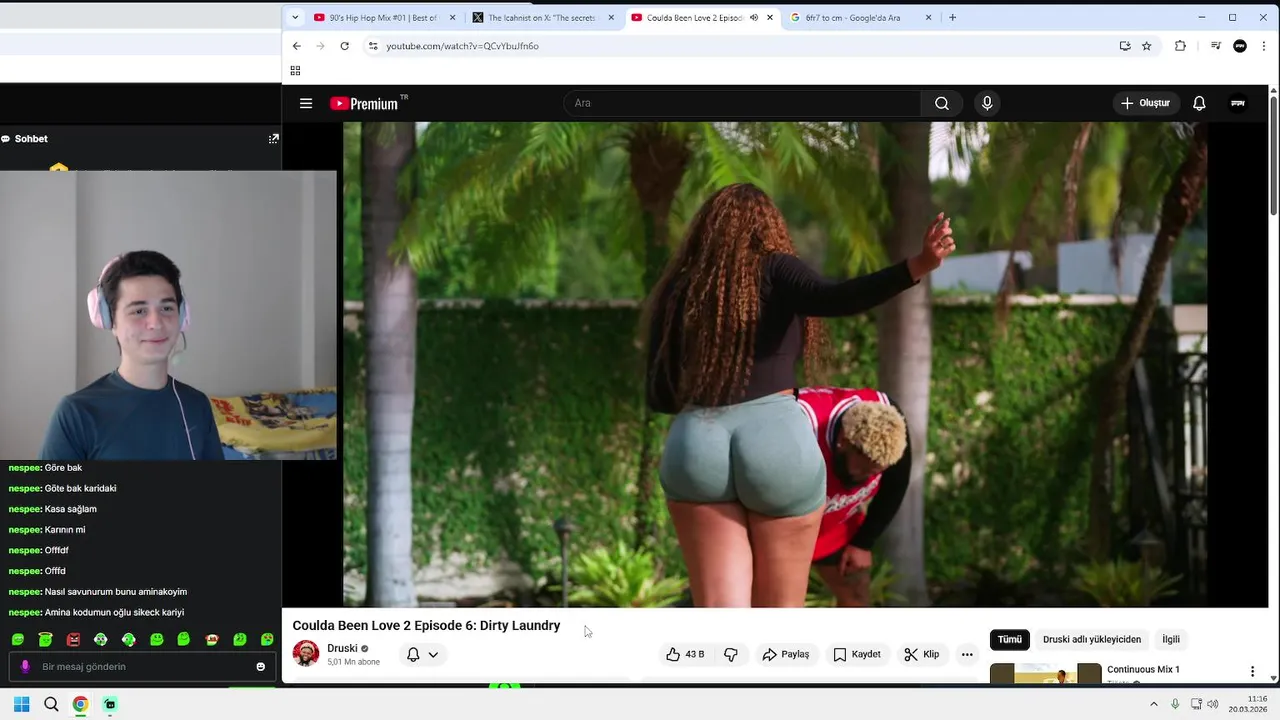Click Chrome back navigation arrow
The height and width of the screenshot is (720, 1280).
(297, 46)
